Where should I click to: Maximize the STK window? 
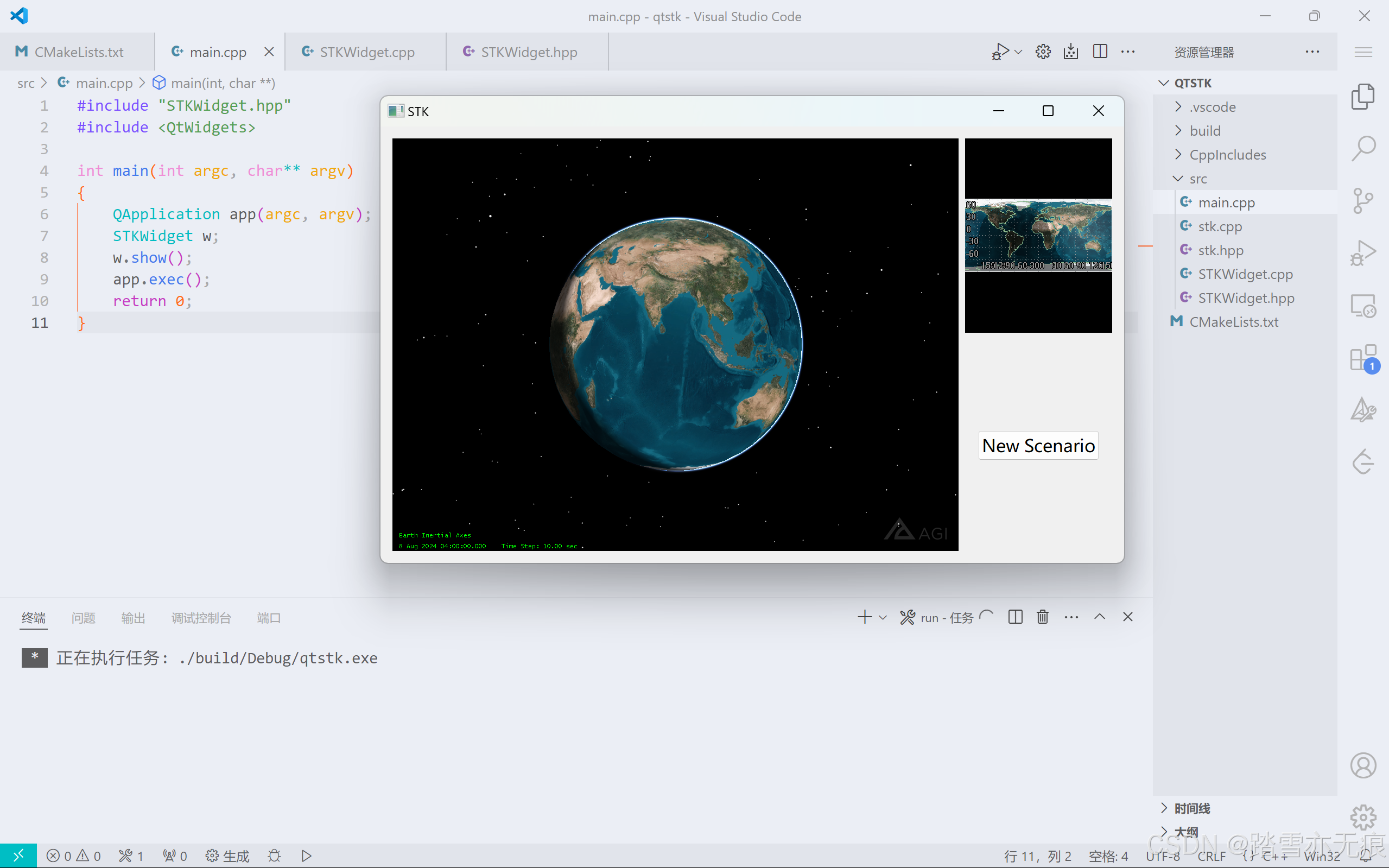point(1048,111)
